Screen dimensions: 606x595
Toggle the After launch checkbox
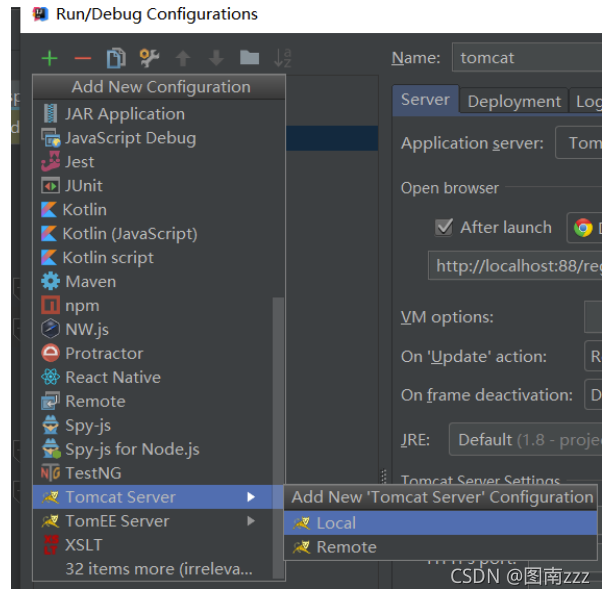click(444, 227)
